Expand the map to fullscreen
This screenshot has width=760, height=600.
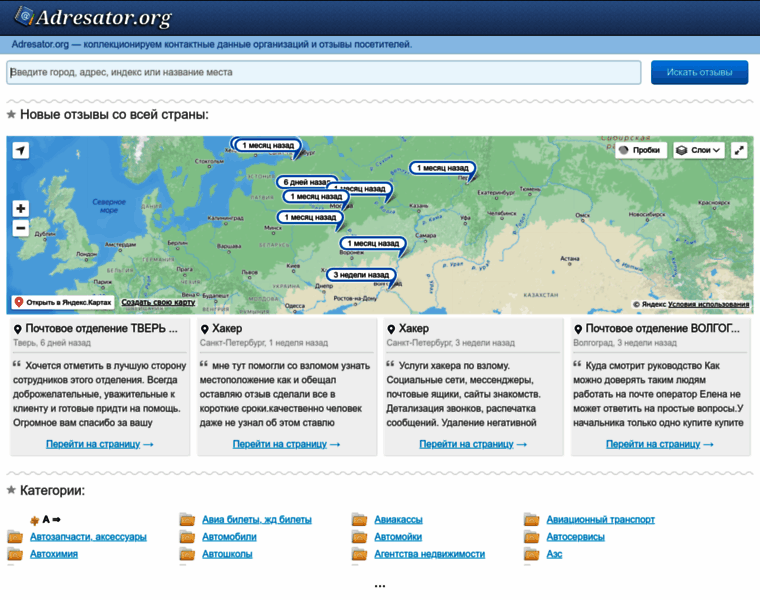click(x=739, y=150)
